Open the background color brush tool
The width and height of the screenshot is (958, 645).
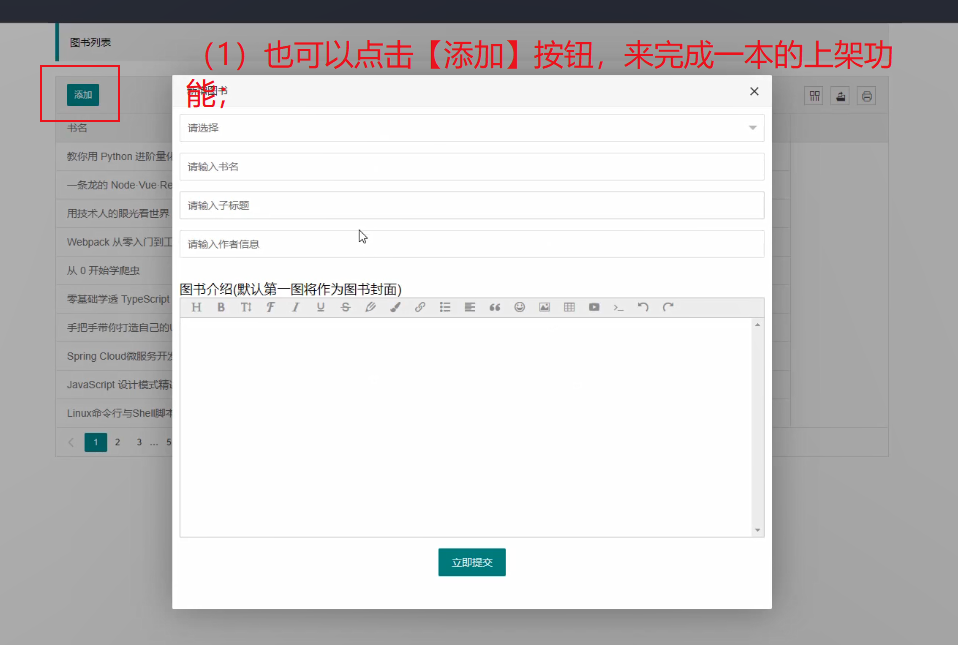click(395, 307)
